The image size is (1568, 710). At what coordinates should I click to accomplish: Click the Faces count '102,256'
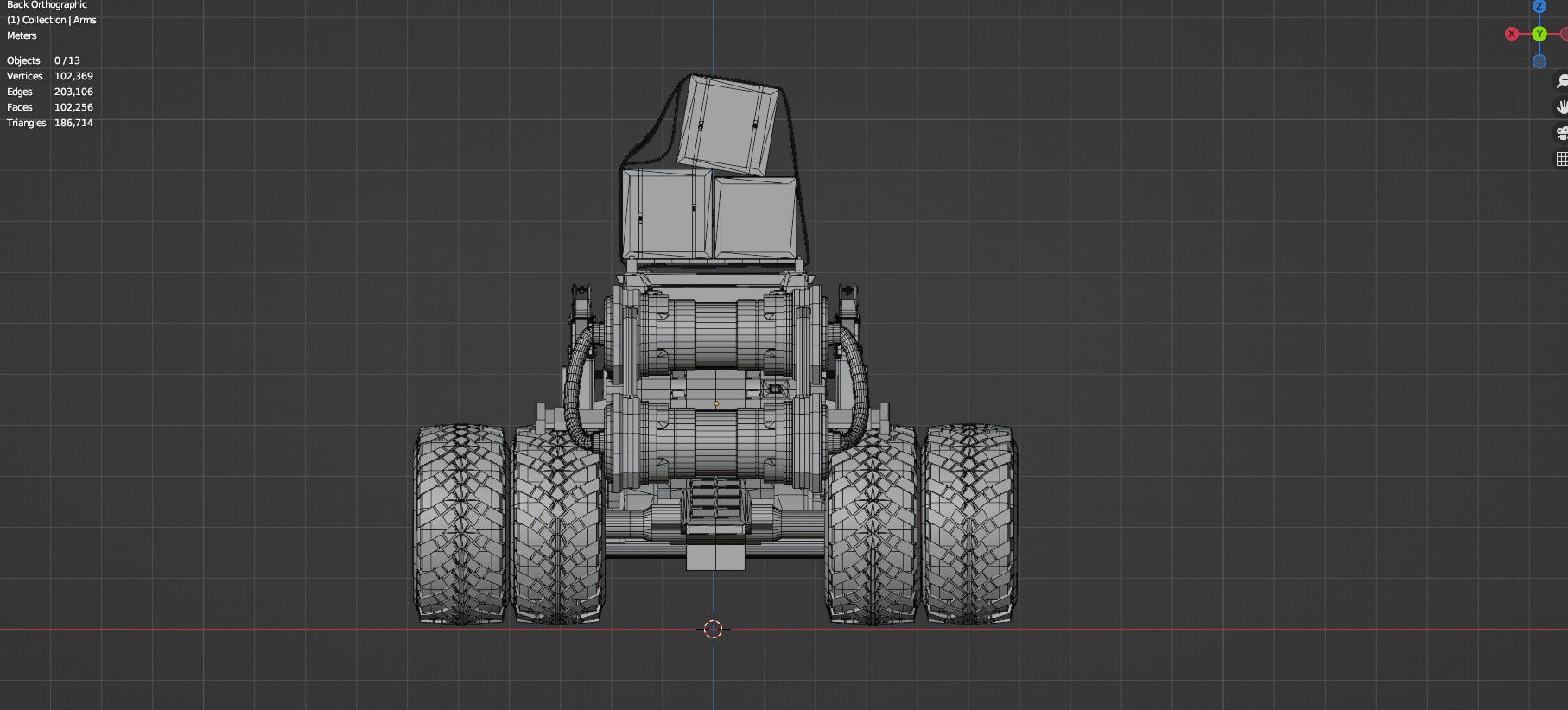[x=73, y=107]
